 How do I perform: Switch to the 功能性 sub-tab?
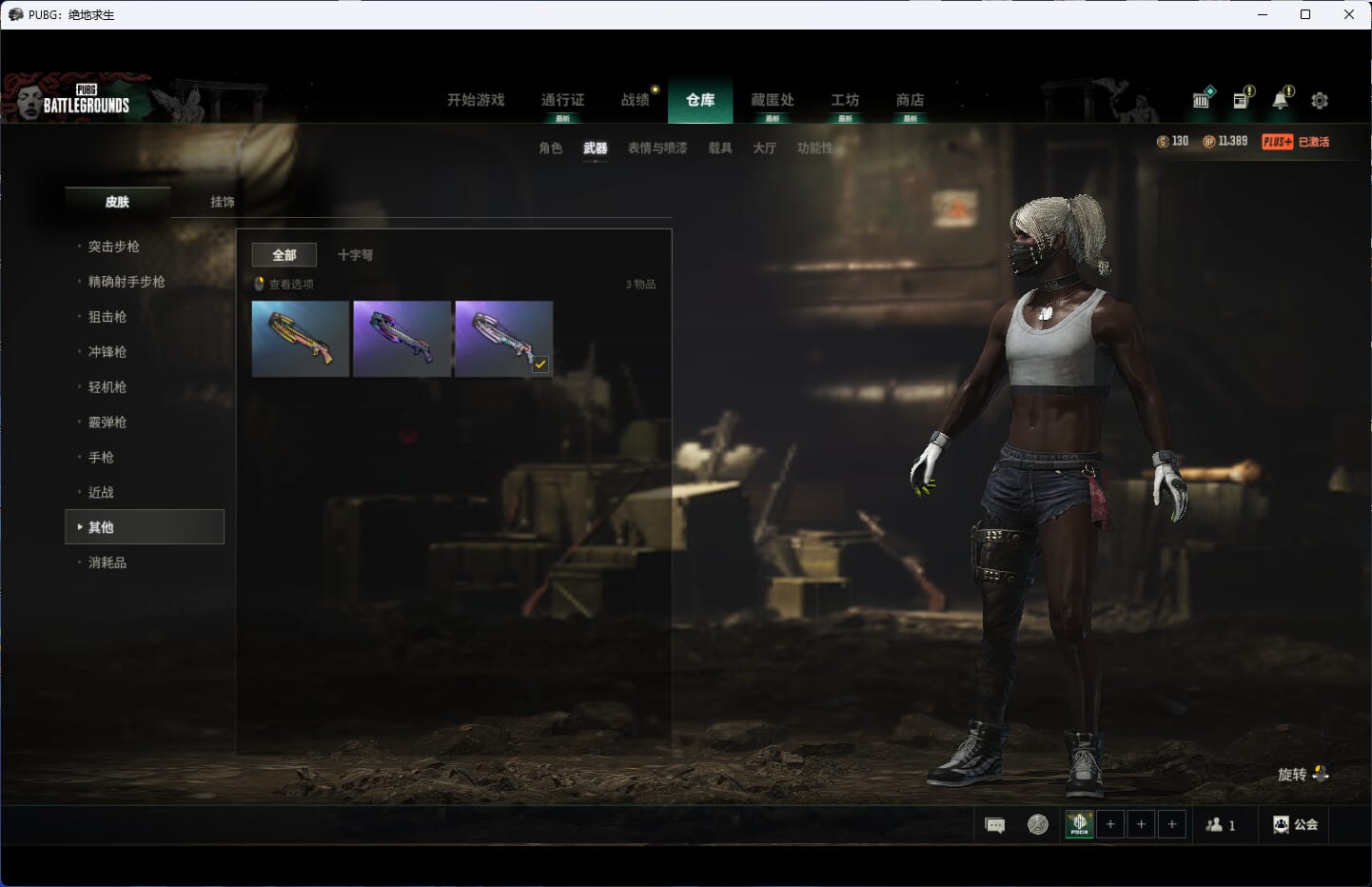click(814, 148)
